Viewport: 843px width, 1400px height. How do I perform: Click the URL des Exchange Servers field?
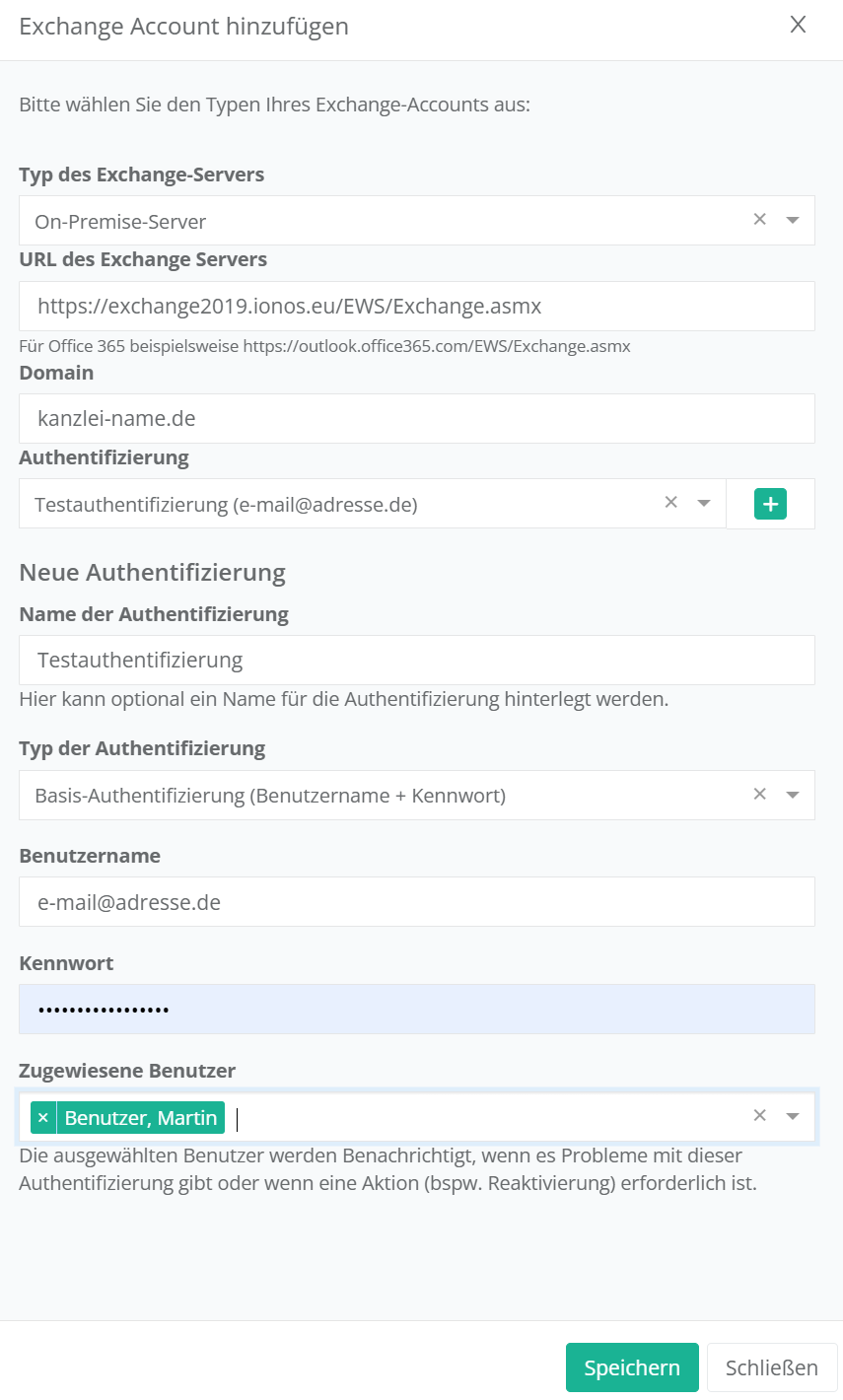(x=416, y=307)
